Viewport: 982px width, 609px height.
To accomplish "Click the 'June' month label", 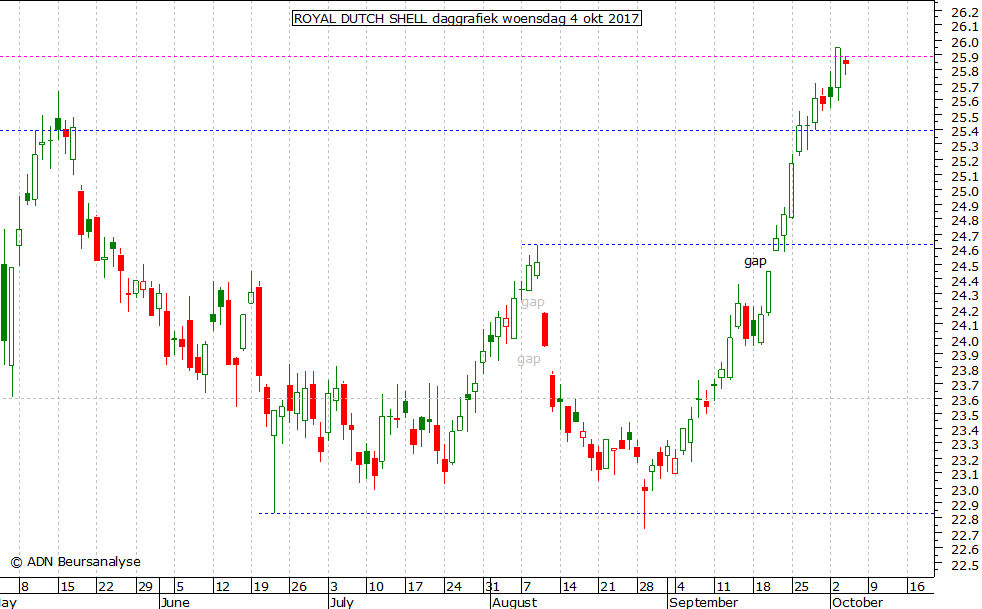I will (175, 602).
